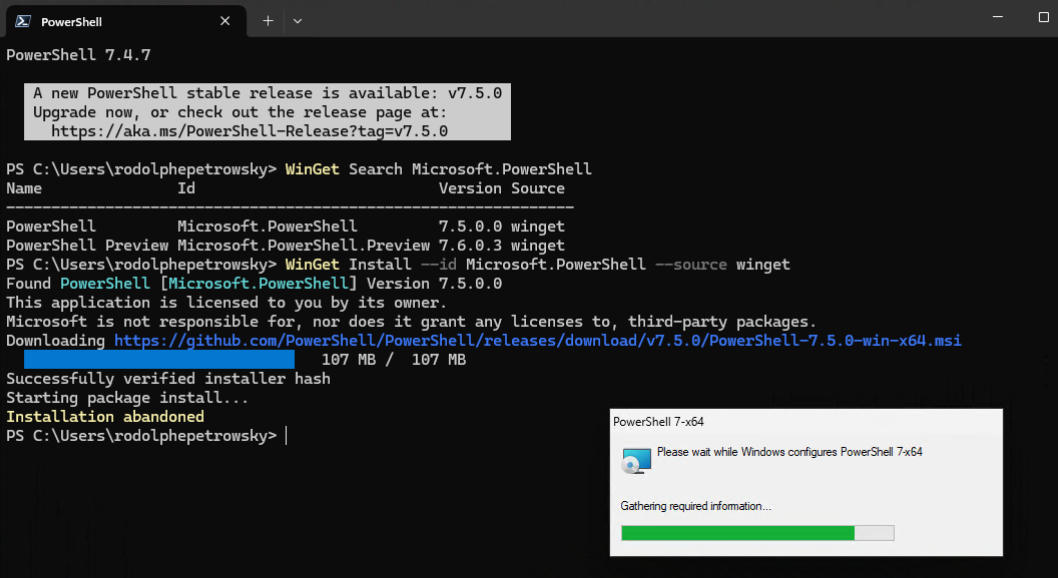Image resolution: width=1058 pixels, height=578 pixels.
Task: Open a new terminal tab
Action: click(268, 21)
